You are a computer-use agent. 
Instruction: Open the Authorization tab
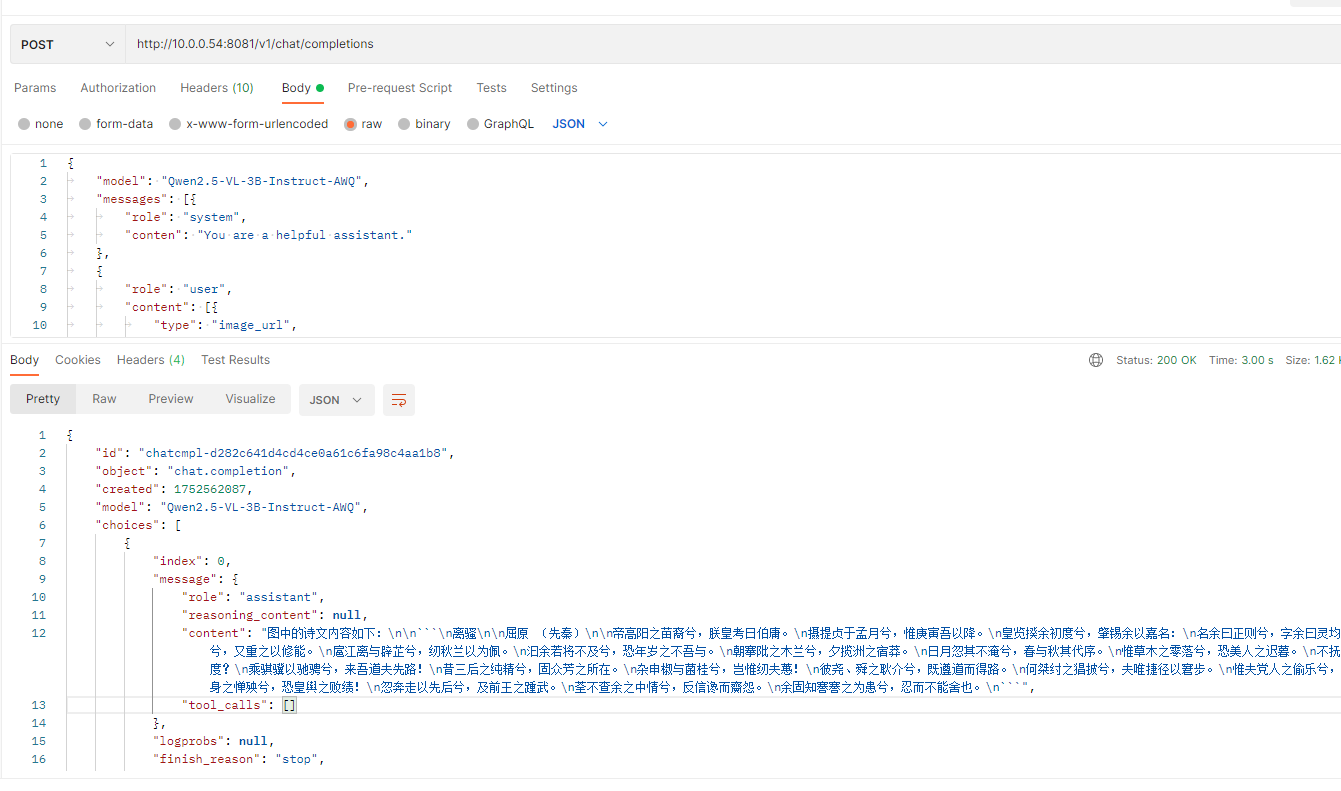tap(118, 88)
